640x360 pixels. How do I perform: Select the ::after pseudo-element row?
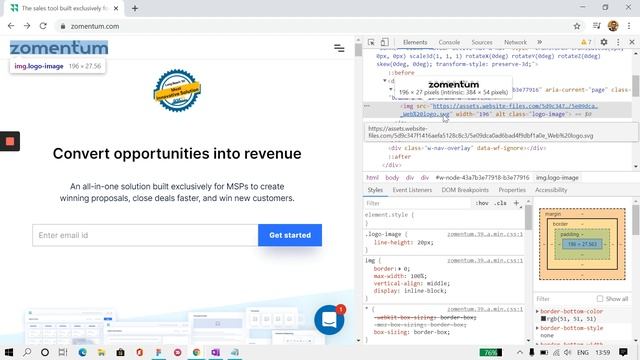(x=400, y=157)
